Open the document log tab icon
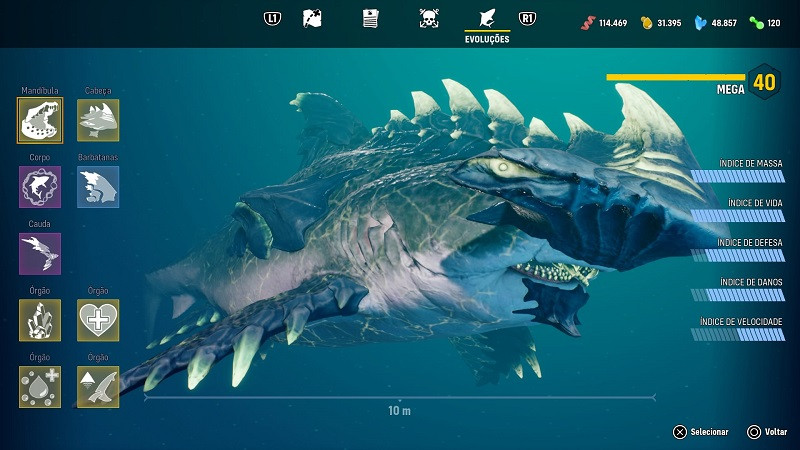Image resolution: width=800 pixels, height=450 pixels. (370, 19)
